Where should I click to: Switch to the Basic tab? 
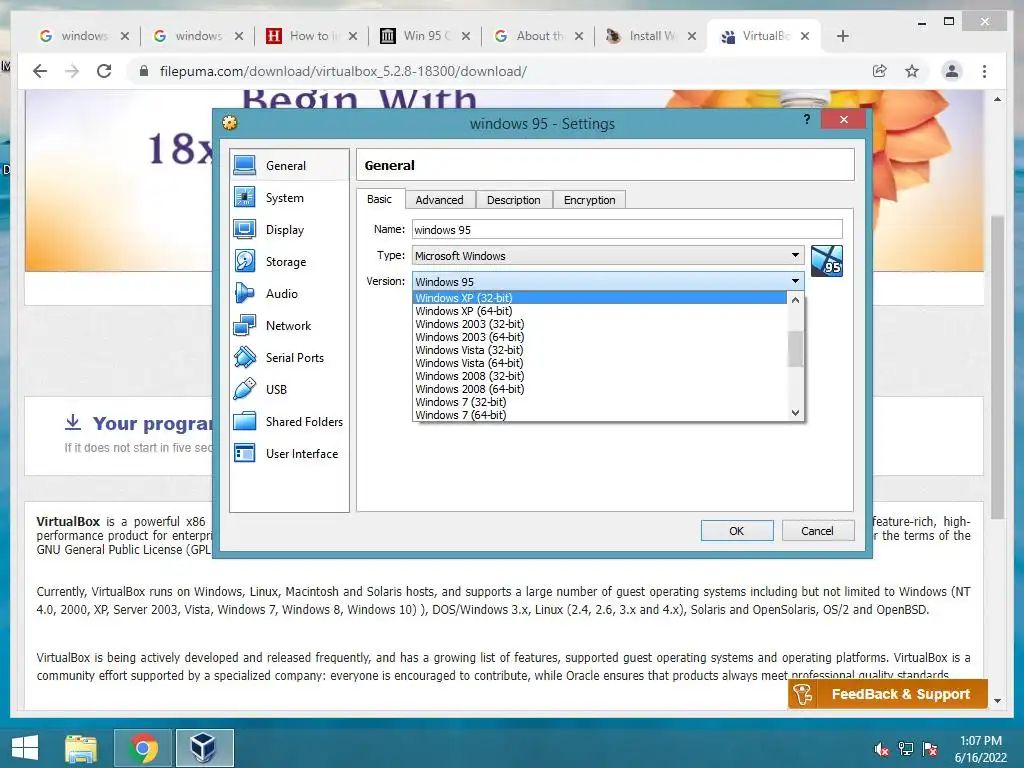click(379, 199)
